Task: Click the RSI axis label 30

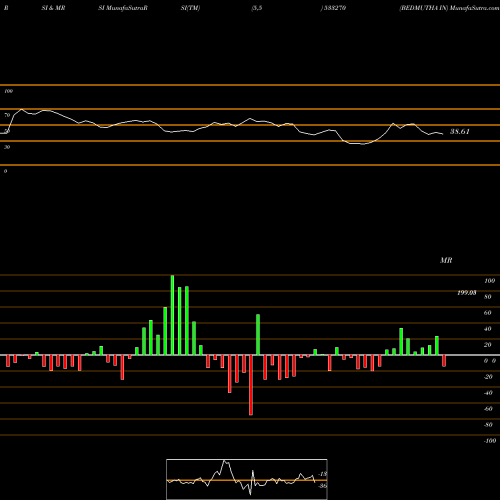Action: (7, 147)
